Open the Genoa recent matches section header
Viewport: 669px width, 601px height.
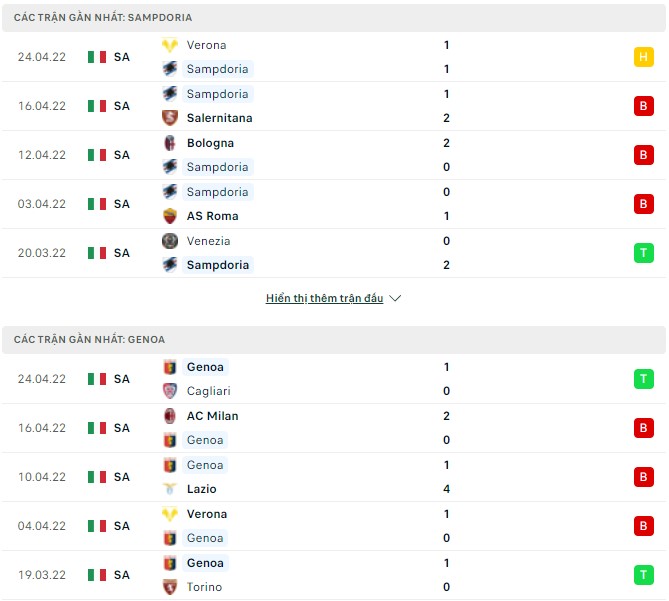point(90,340)
